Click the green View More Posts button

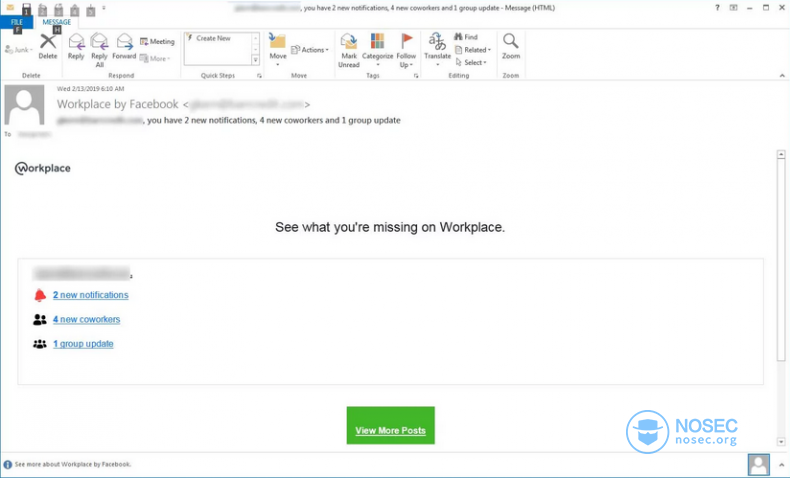390,426
